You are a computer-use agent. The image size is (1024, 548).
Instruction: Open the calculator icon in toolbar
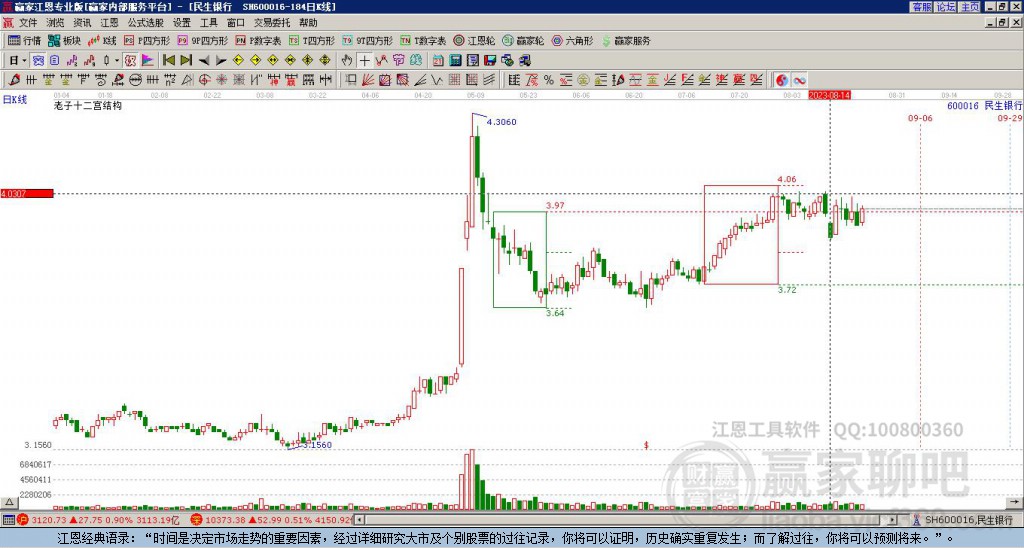(x=456, y=61)
